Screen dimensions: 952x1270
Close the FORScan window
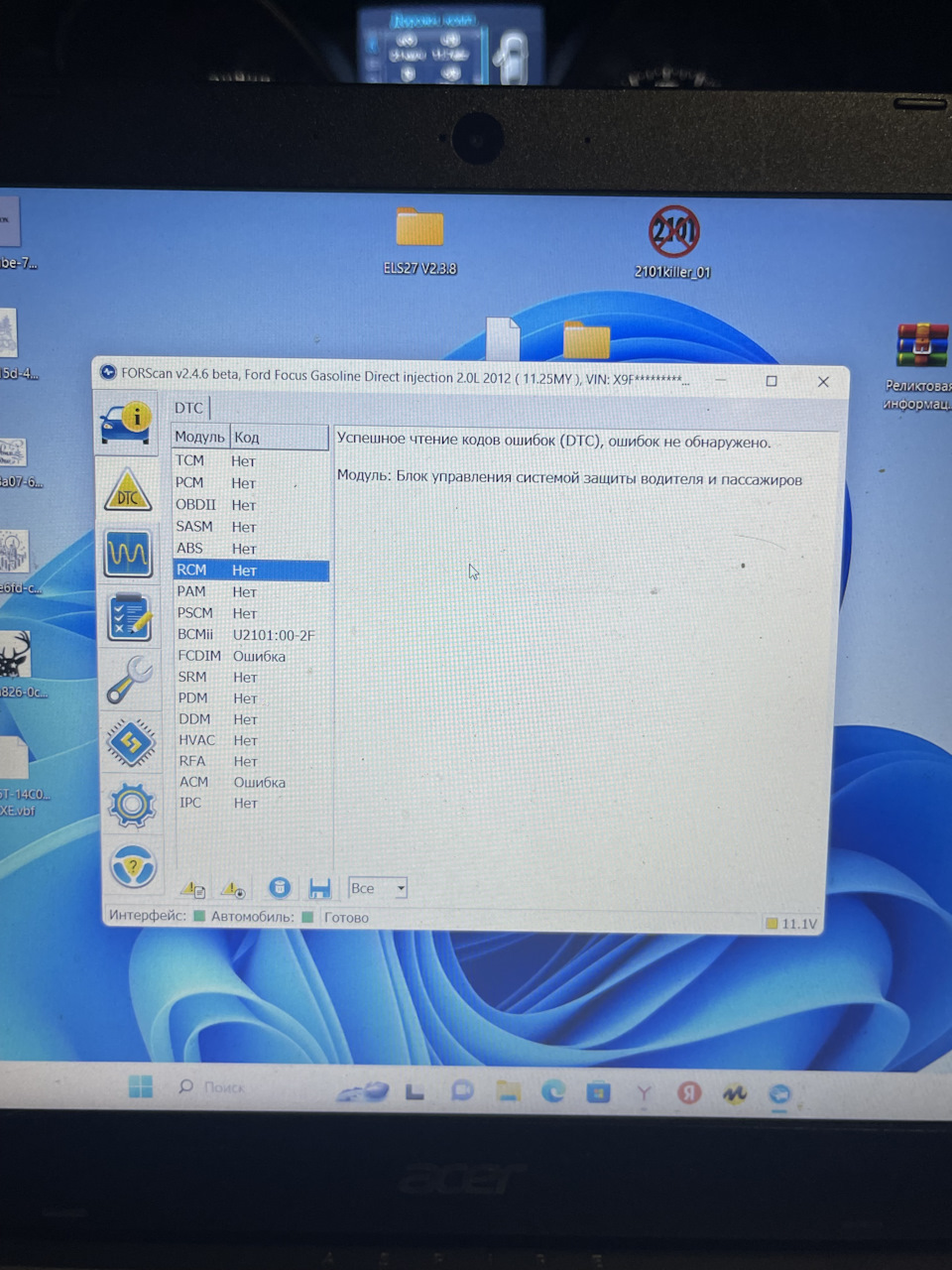(823, 382)
